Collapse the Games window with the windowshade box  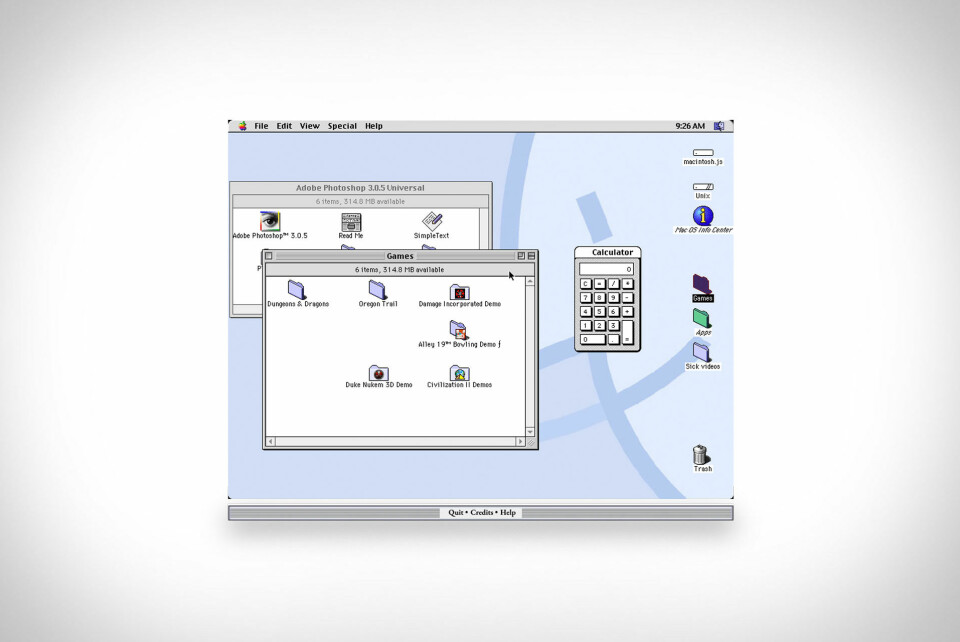[531, 256]
